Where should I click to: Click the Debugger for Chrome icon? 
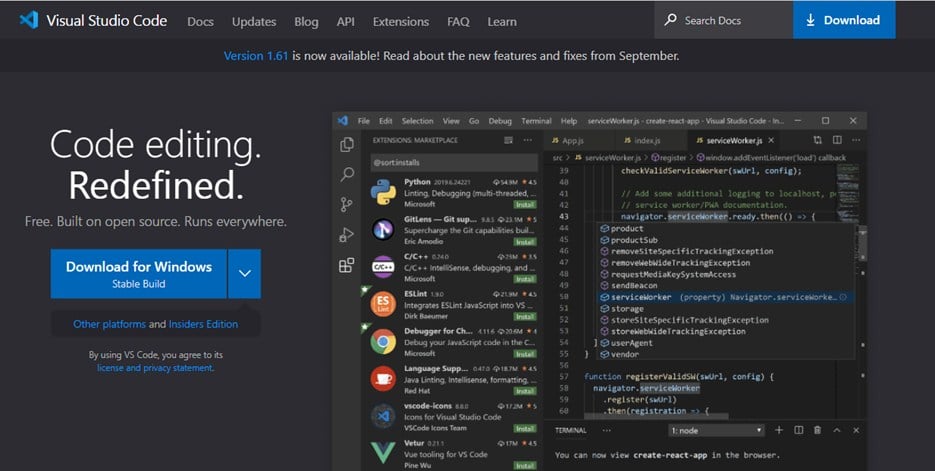pyautogui.click(x=383, y=342)
